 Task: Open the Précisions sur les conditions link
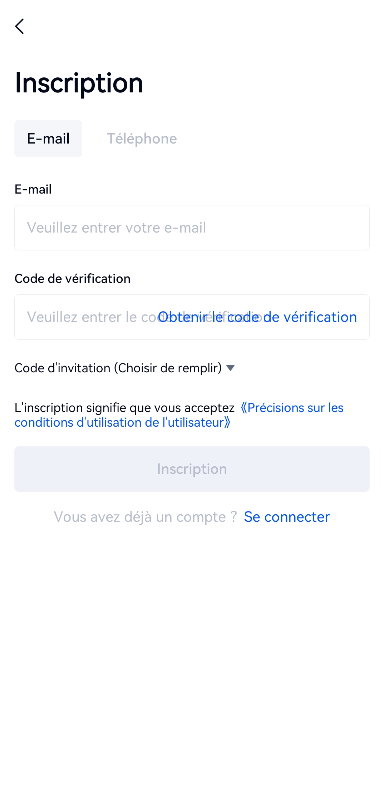[292, 408]
